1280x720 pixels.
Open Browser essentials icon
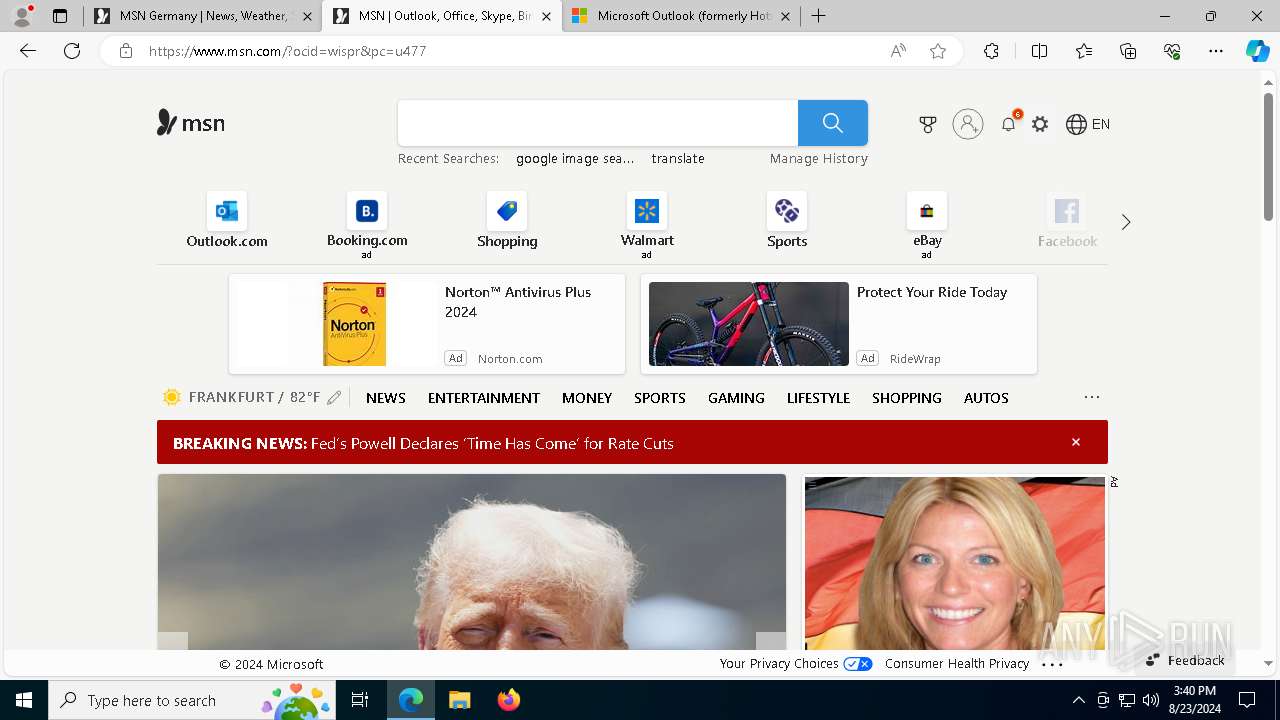tap(1172, 51)
